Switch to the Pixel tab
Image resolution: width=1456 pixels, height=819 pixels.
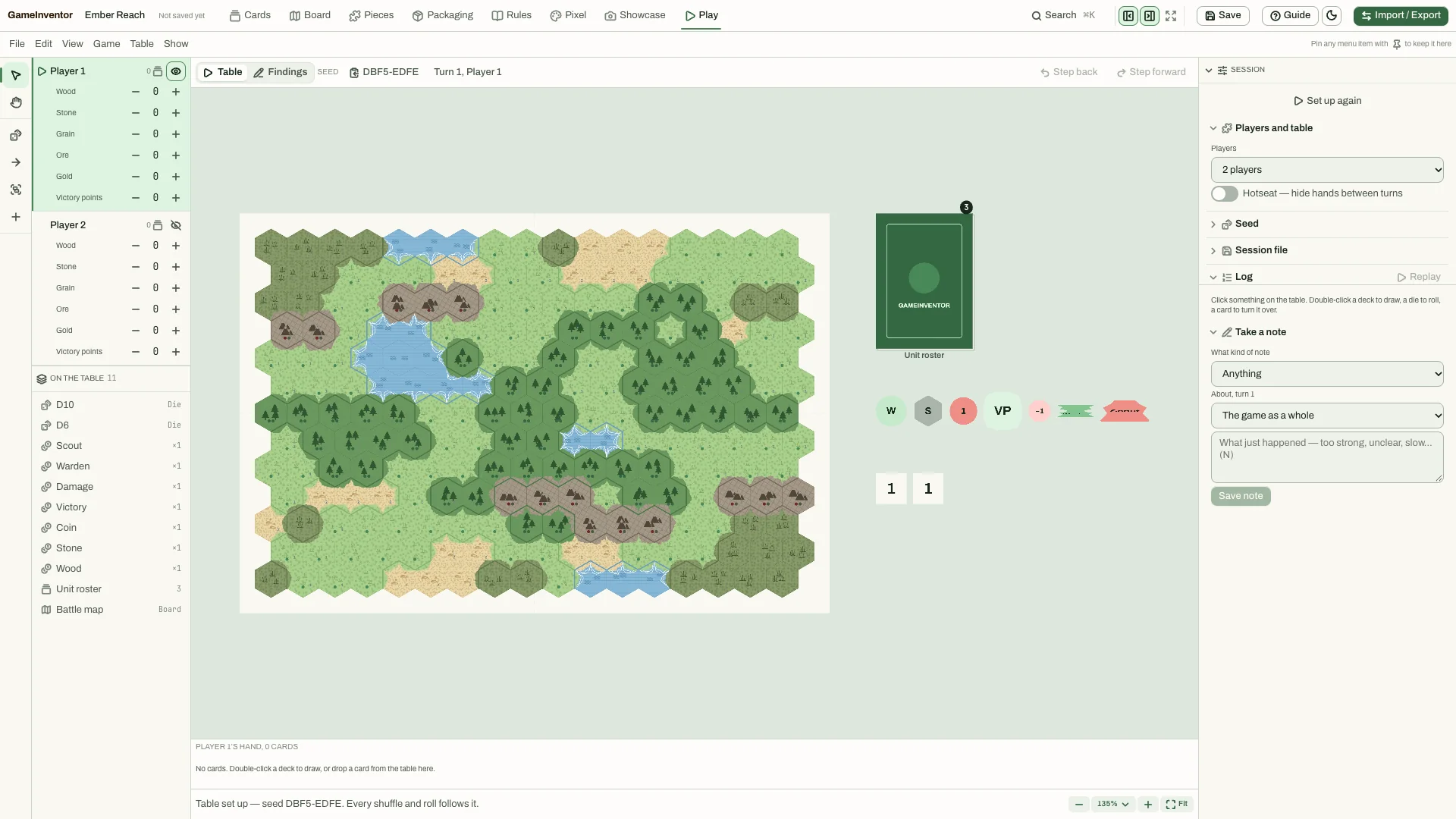pos(568,15)
